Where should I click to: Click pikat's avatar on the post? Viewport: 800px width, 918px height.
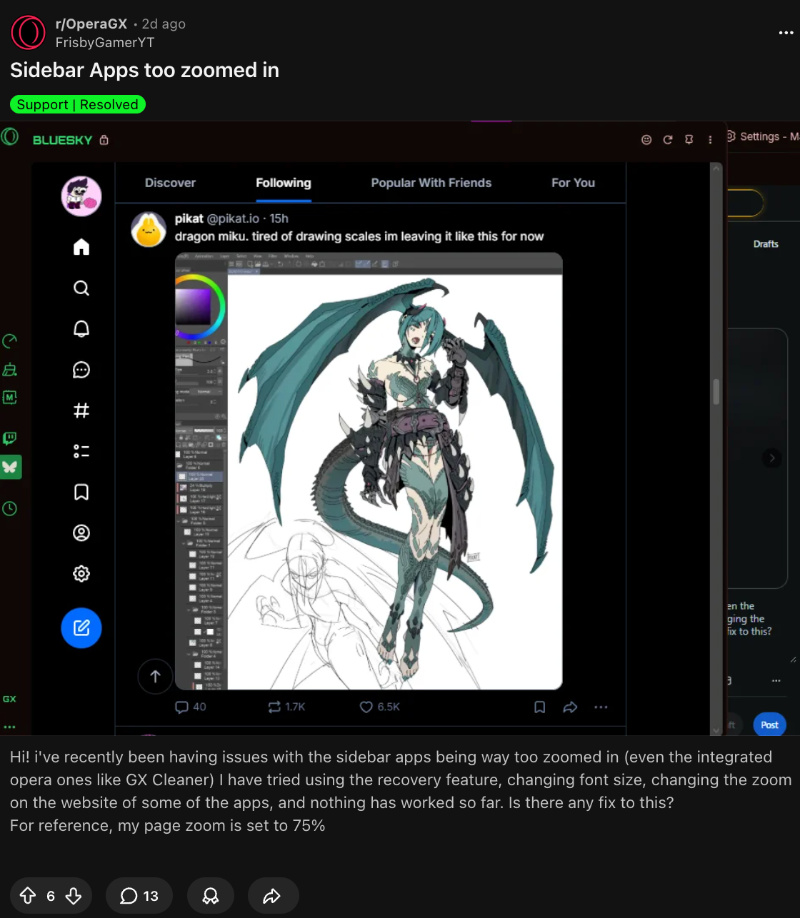pyautogui.click(x=148, y=230)
